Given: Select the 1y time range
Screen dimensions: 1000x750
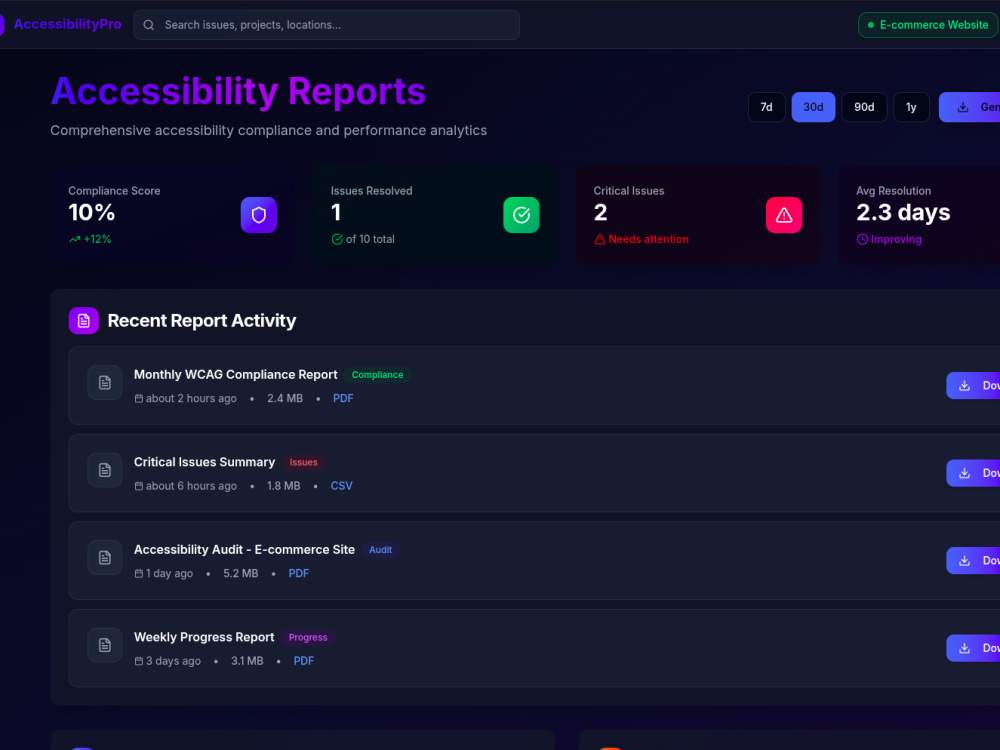Looking at the screenshot, I should tap(911, 107).
